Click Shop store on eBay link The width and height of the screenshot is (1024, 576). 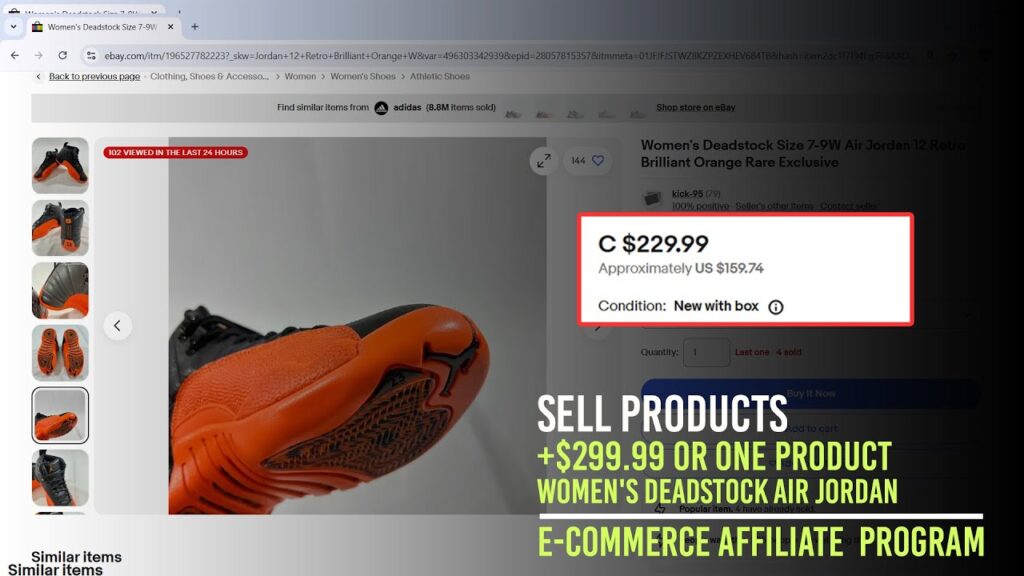[696, 107]
